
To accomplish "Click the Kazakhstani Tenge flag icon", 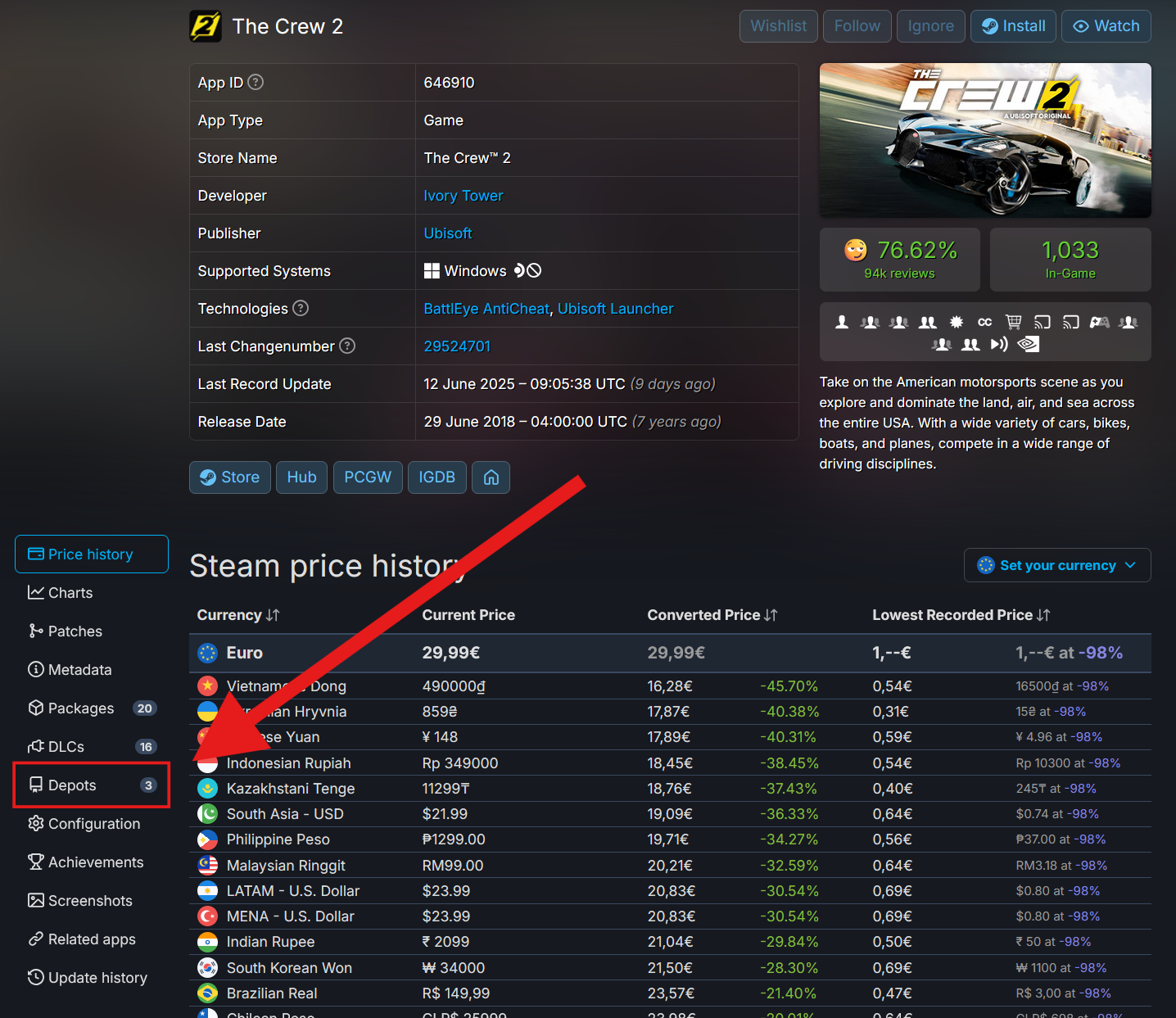I will click(208, 789).
